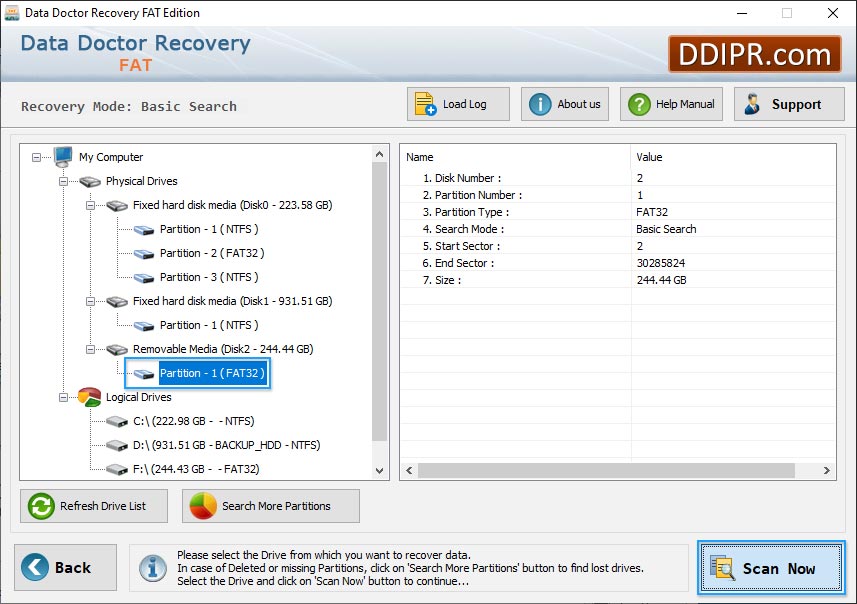This screenshot has width=857, height=604.
Task: Select Partition - 1 (NTFS) under Disk0
Action: tap(209, 229)
